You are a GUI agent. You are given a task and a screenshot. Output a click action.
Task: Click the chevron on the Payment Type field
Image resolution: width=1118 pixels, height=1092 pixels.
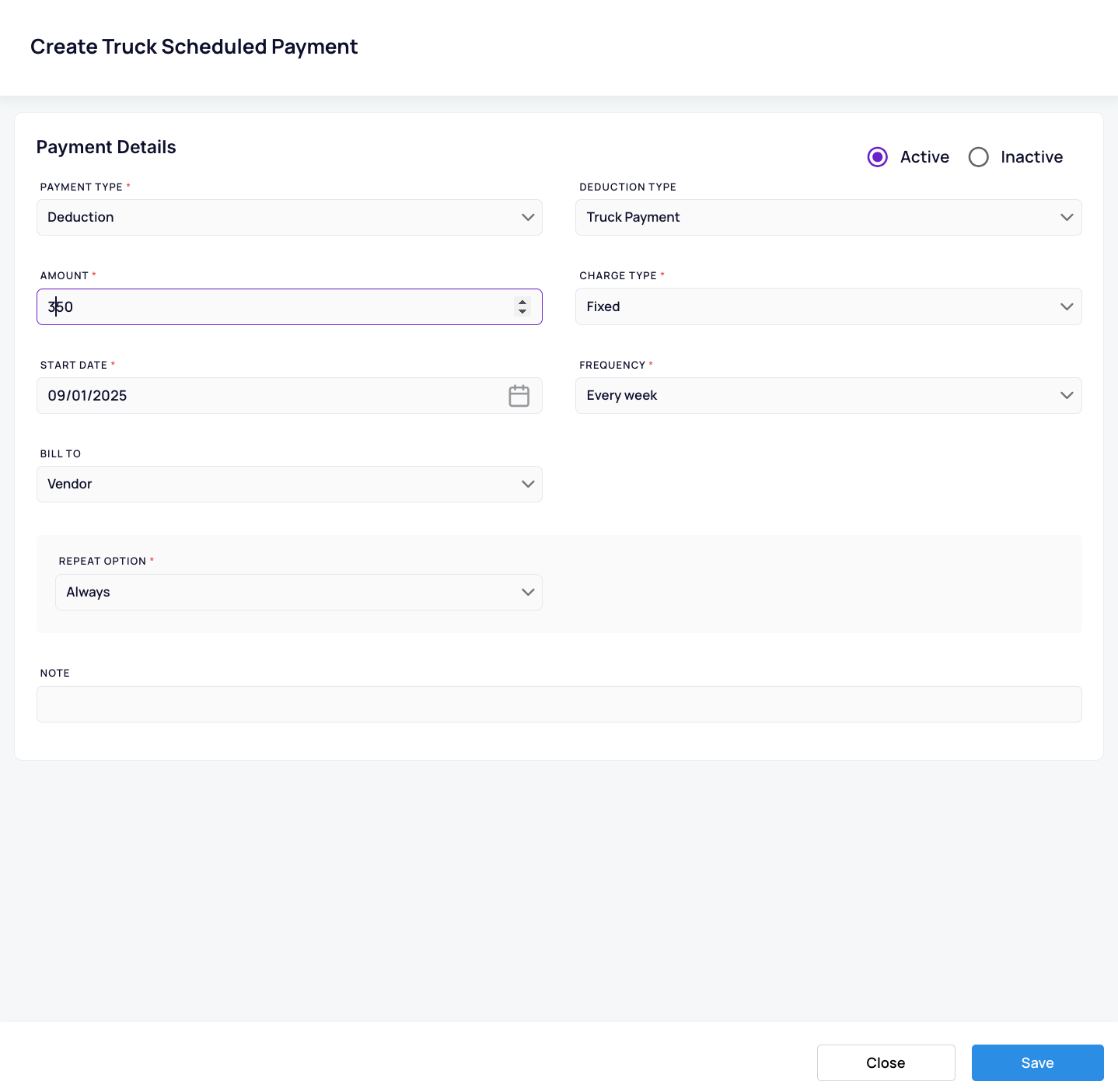(528, 217)
